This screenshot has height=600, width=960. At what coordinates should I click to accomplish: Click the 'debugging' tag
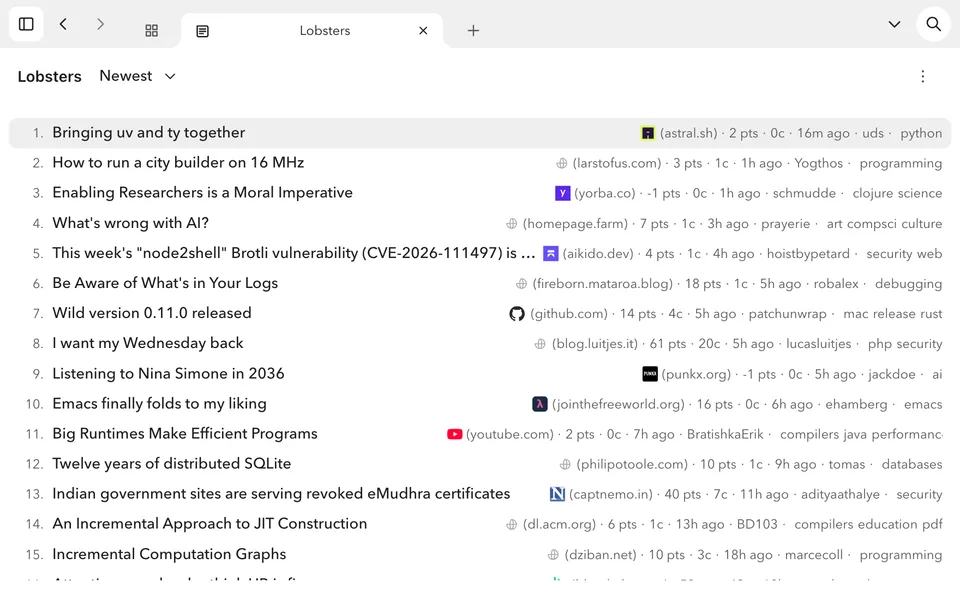pyautogui.click(x=908, y=284)
